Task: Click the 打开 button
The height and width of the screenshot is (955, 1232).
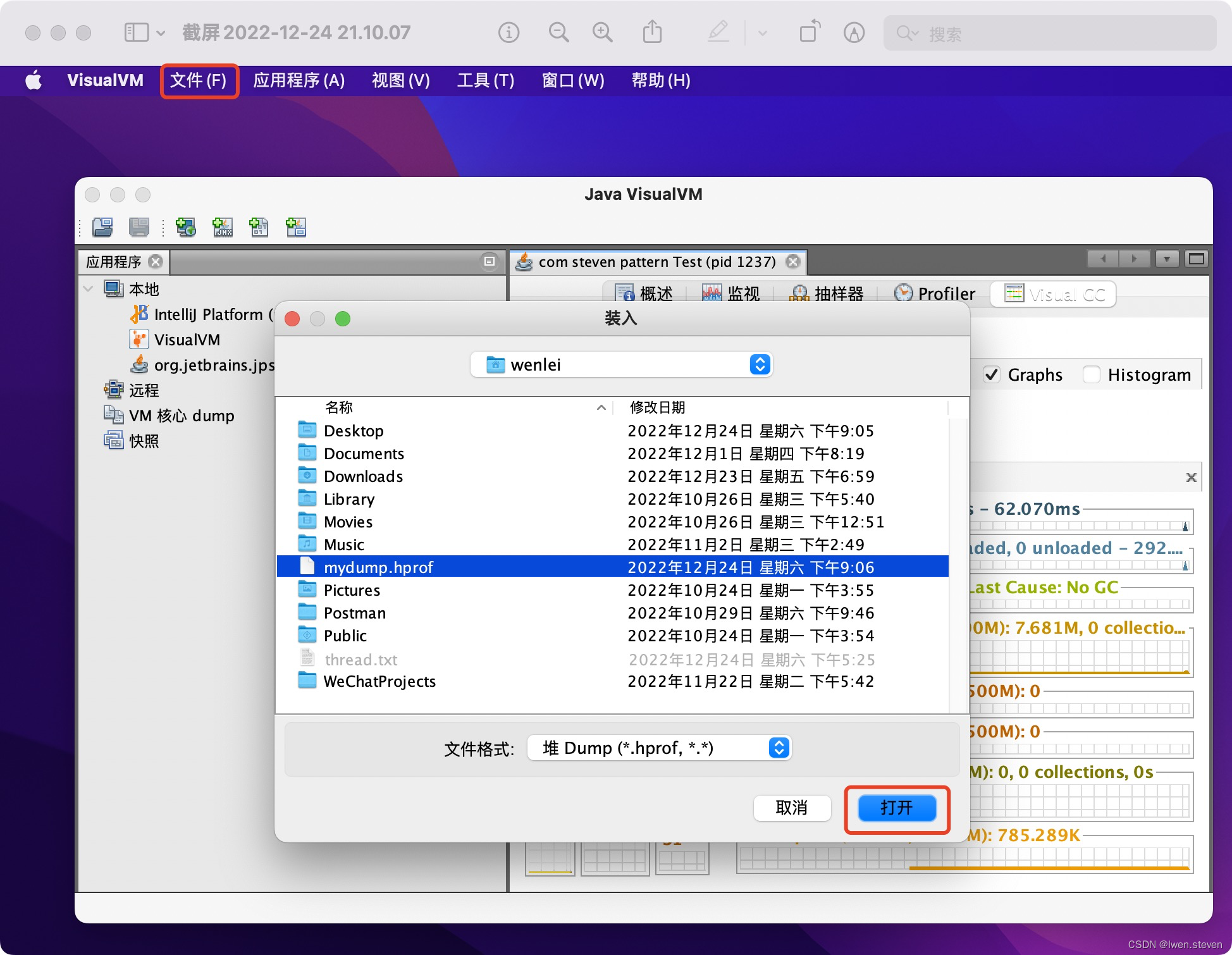Action: pyautogui.click(x=897, y=808)
